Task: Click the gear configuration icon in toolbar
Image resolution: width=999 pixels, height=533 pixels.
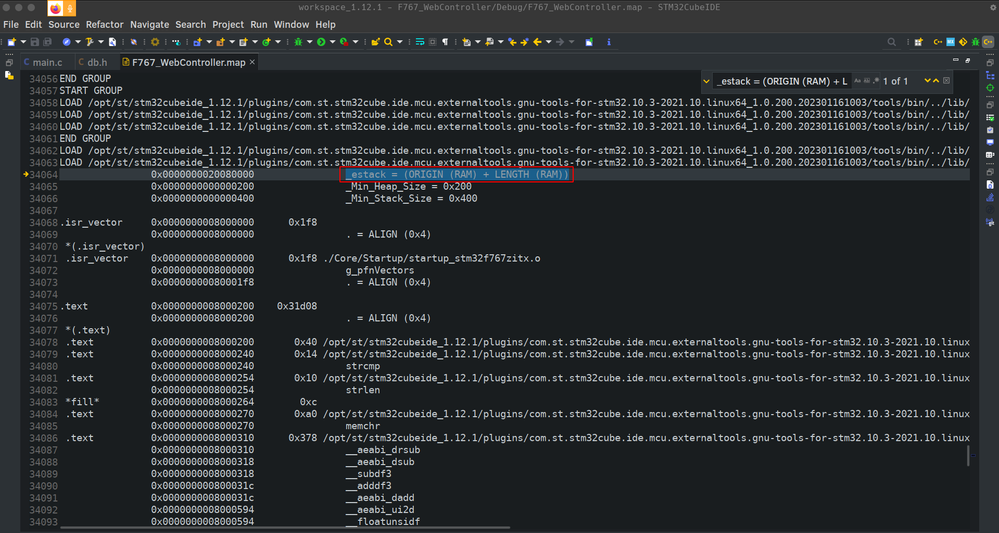Action: (155, 42)
